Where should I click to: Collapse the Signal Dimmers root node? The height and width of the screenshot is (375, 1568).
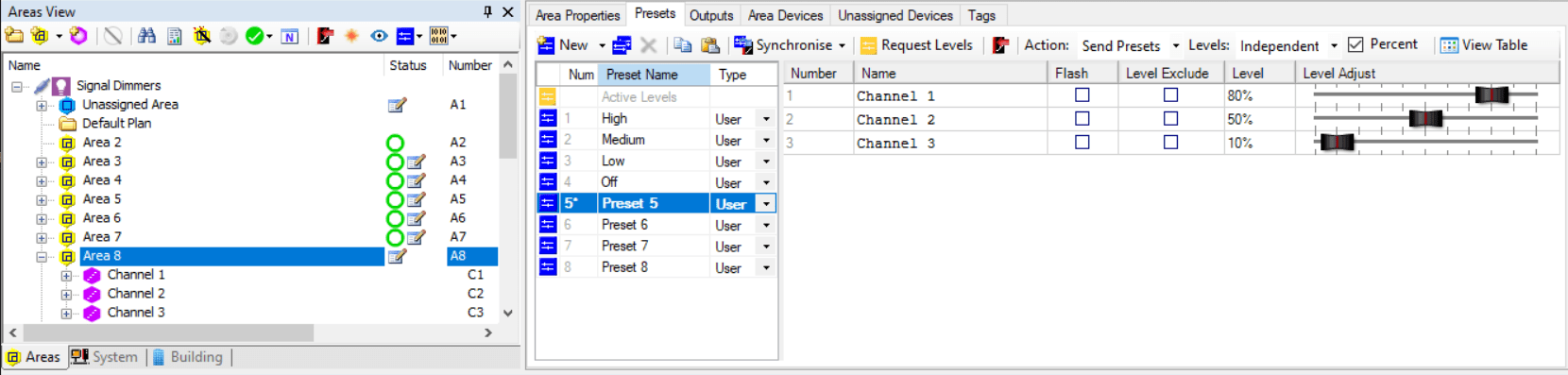point(17,86)
